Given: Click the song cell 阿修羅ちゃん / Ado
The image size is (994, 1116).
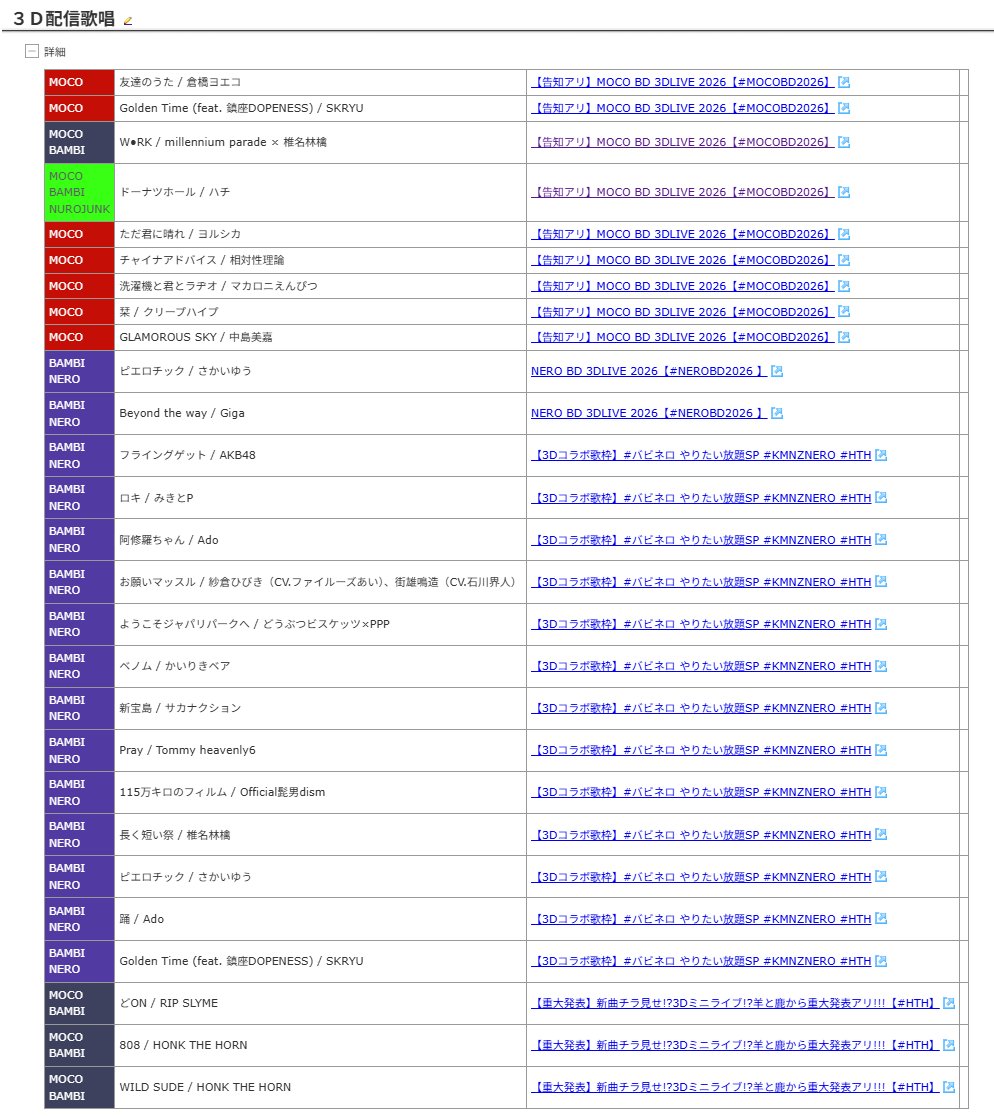Looking at the screenshot, I should click(320, 539).
